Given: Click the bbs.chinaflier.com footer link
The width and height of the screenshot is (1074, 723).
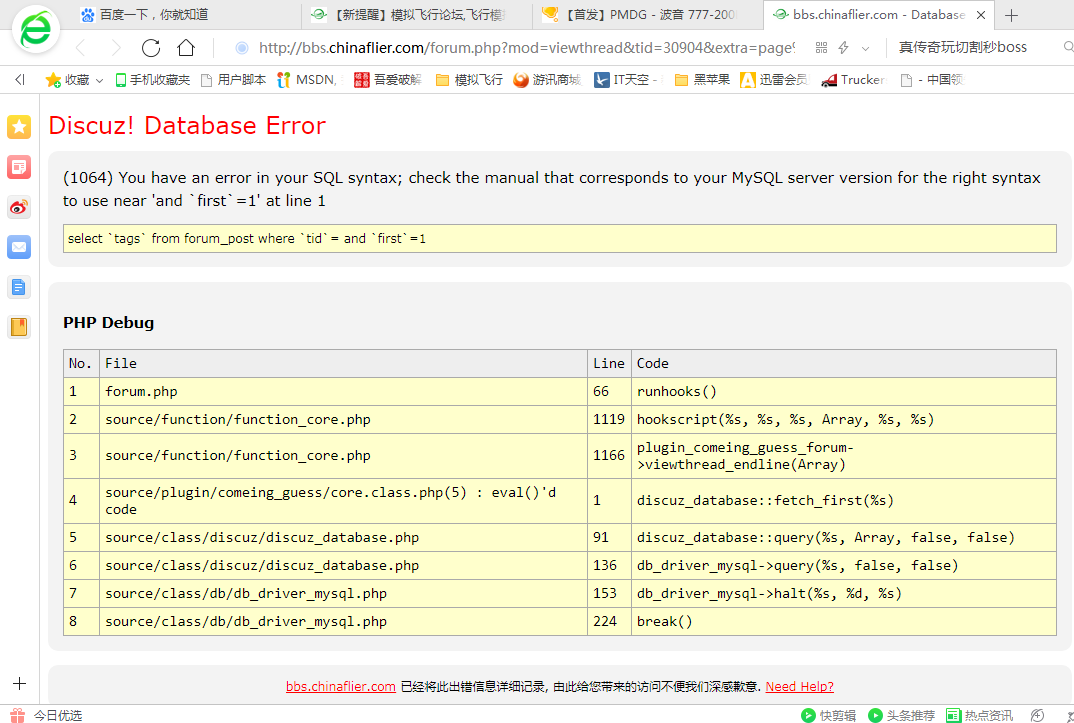Looking at the screenshot, I should [x=340, y=686].
